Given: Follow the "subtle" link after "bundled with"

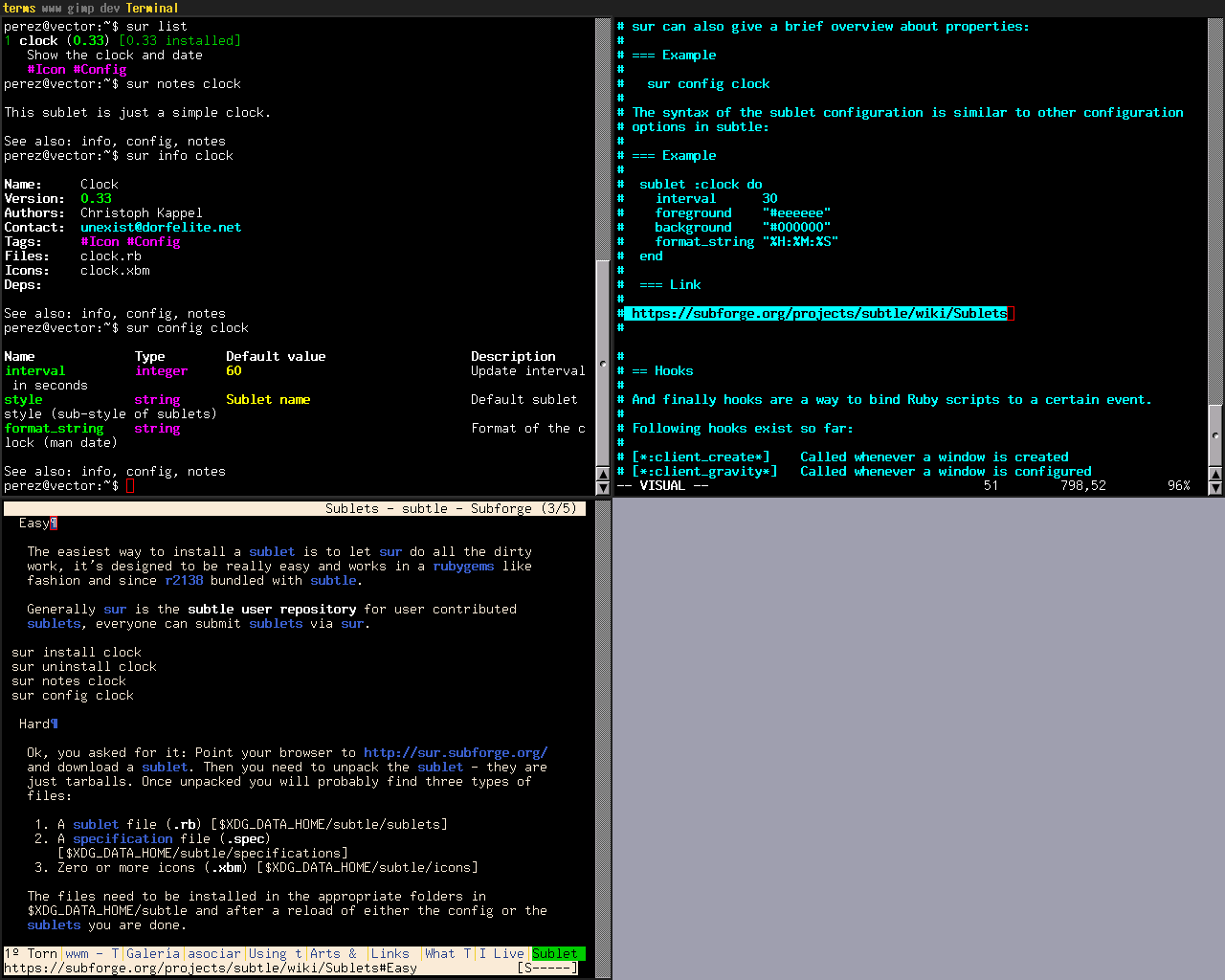Looking at the screenshot, I should tap(333, 581).
